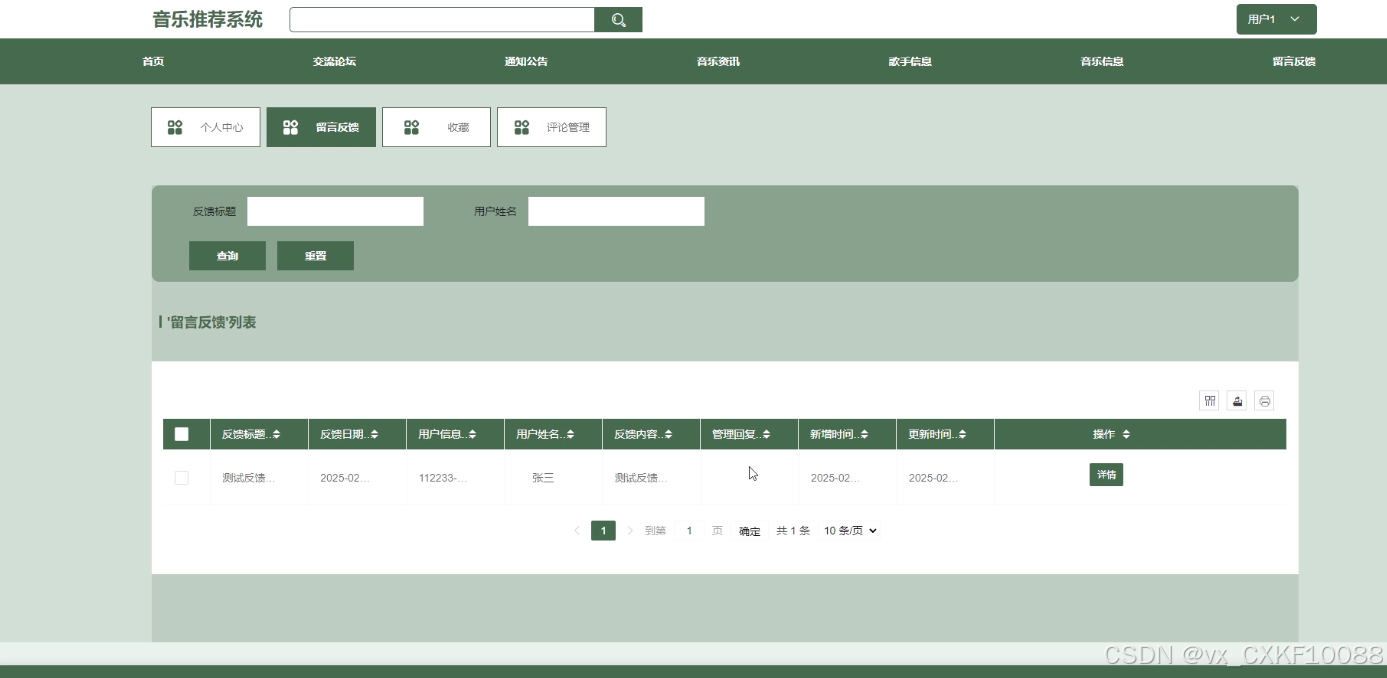Go to previous page arrow
The image size is (1387, 678).
[x=577, y=531]
